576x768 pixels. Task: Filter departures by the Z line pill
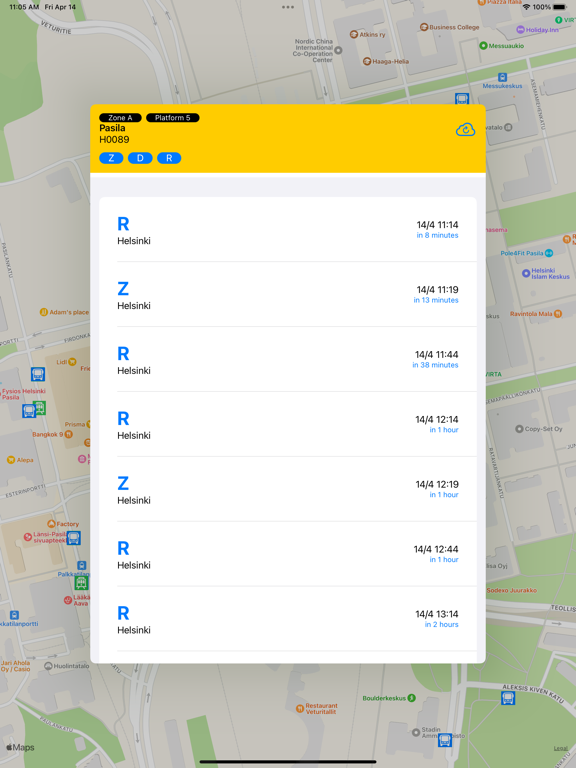[x=111, y=158]
